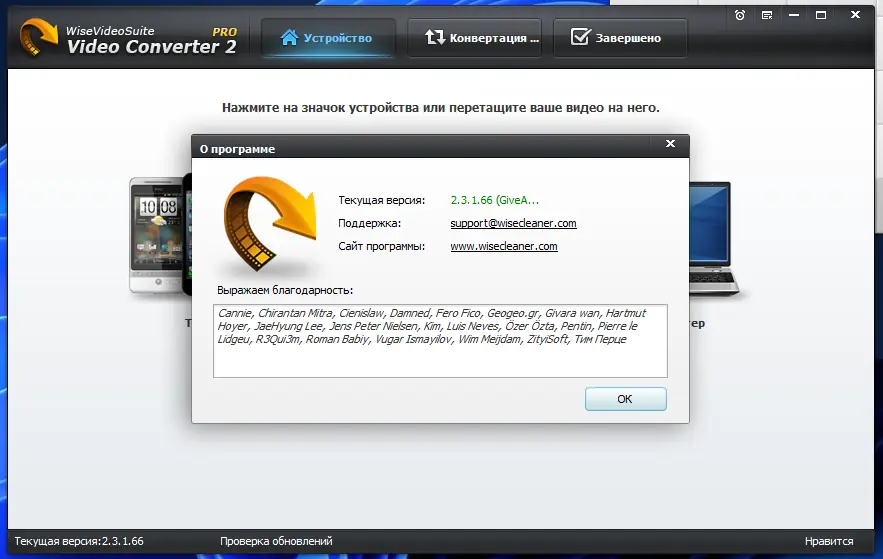The image size is (883, 559).
Task: Click the drag-video instruction heading text
Action: [x=440, y=108]
